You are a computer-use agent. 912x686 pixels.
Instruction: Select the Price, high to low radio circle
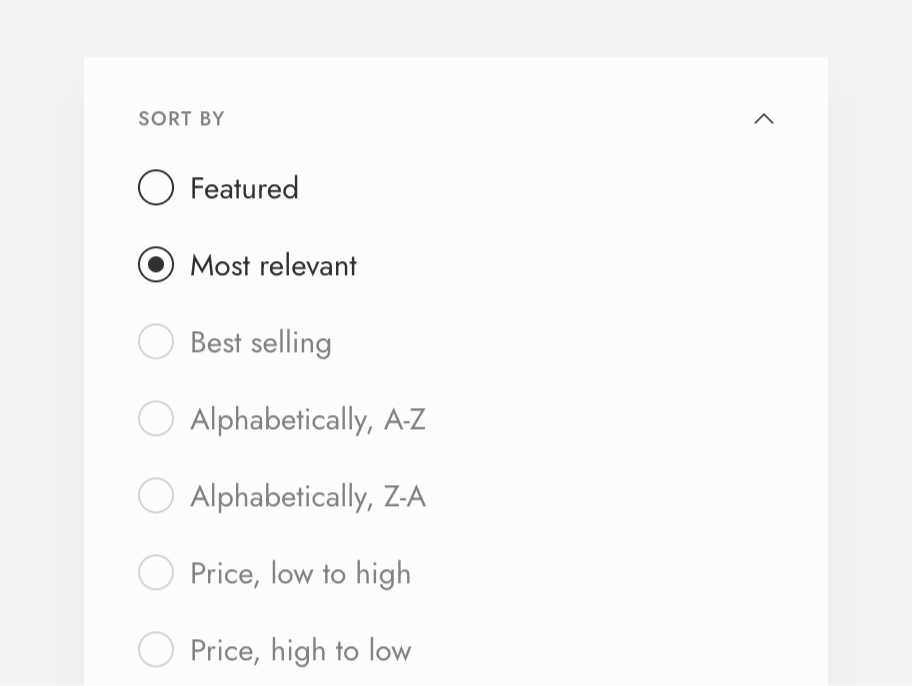click(156, 649)
